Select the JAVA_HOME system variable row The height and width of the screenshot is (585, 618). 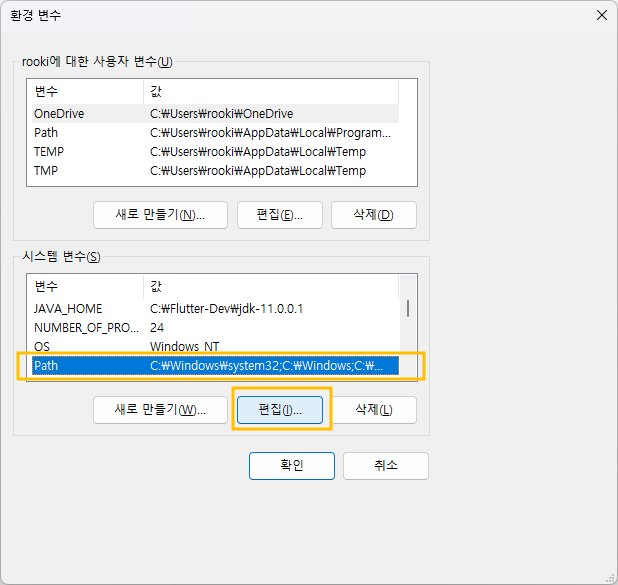tap(215, 309)
